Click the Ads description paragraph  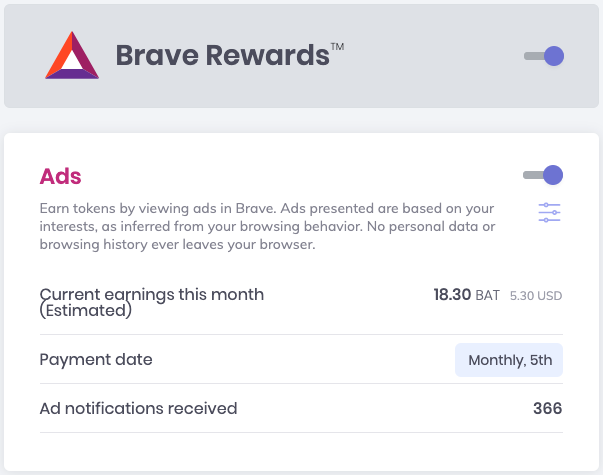point(267,227)
